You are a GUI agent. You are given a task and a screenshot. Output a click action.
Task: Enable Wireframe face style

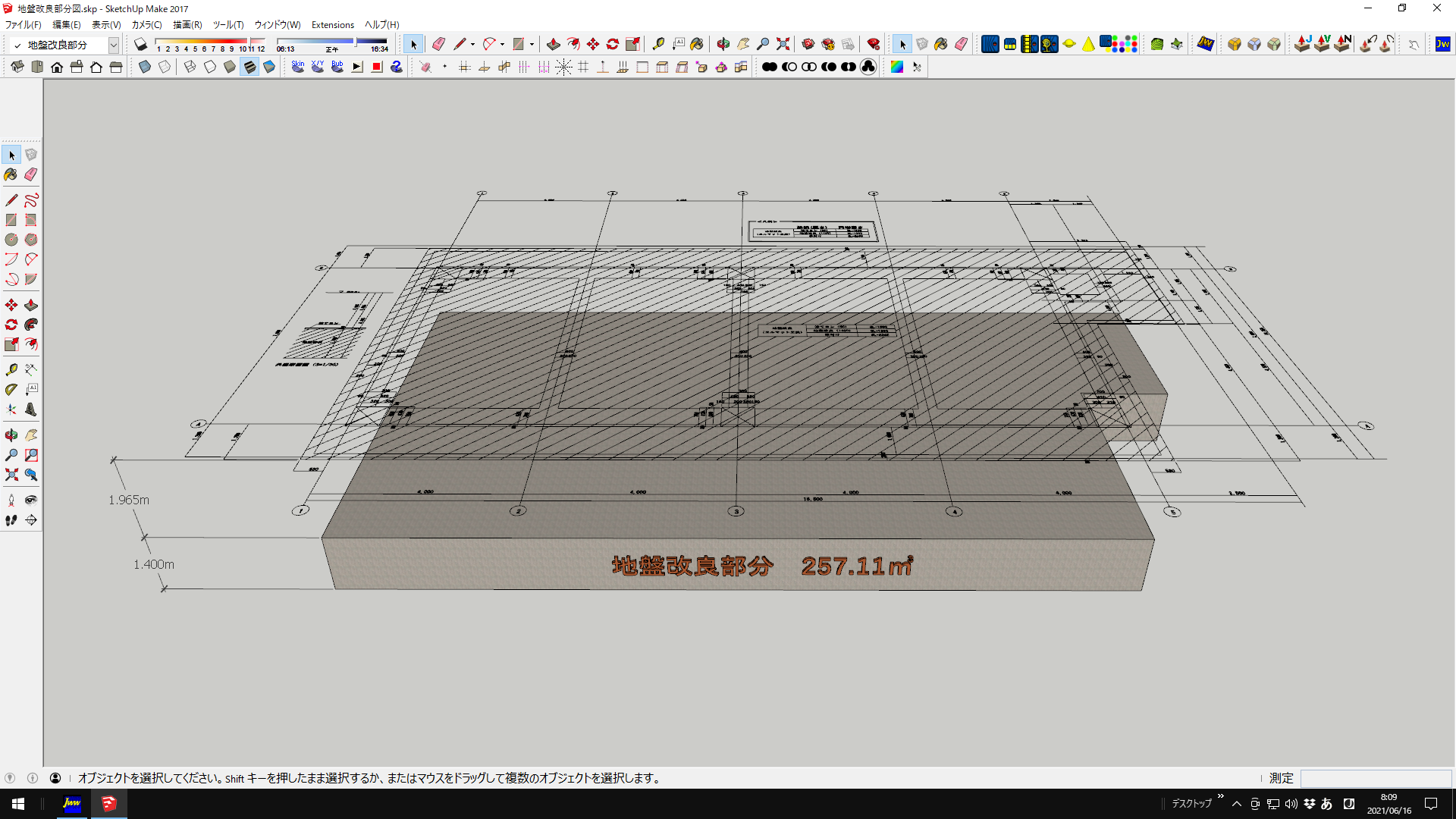pyautogui.click(x=190, y=67)
